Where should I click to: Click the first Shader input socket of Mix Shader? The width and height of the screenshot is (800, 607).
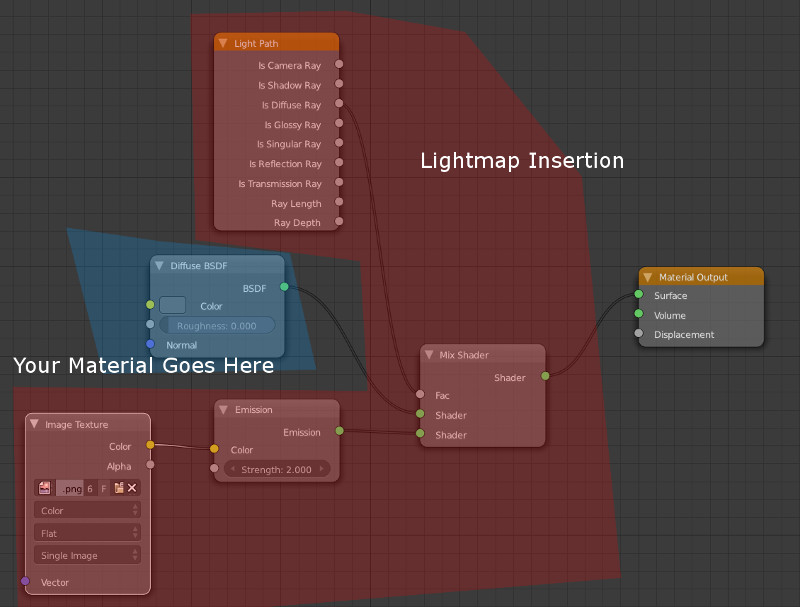click(x=420, y=414)
